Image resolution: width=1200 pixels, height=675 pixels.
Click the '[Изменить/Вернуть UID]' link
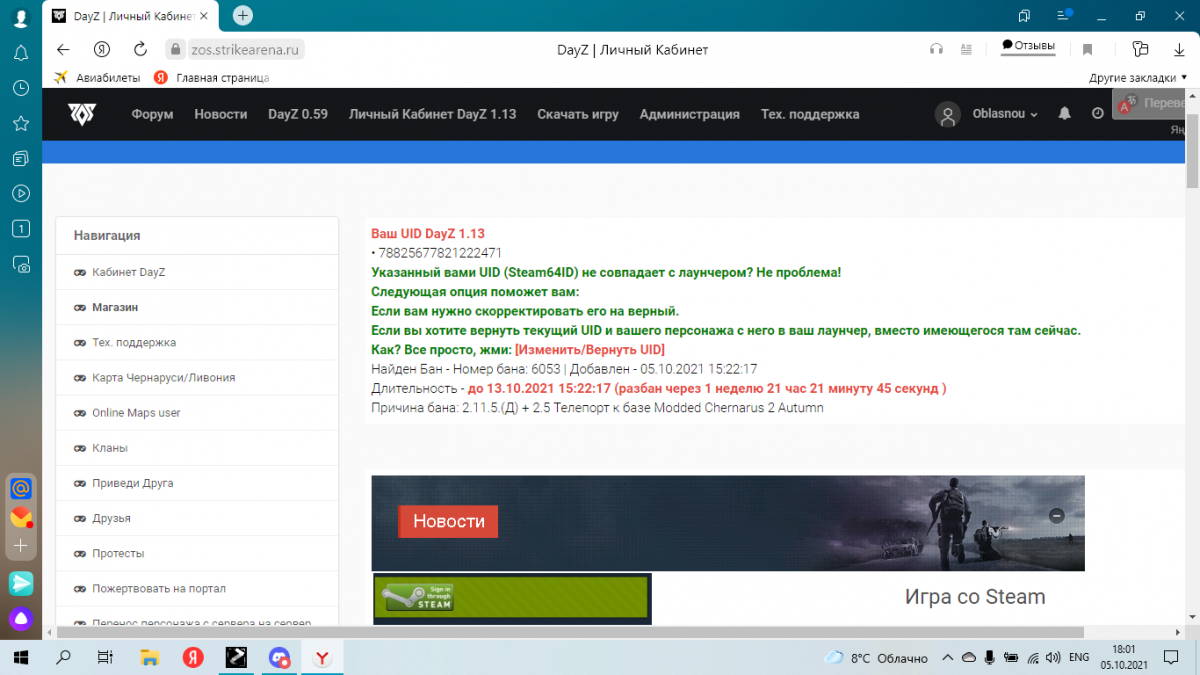coord(590,350)
